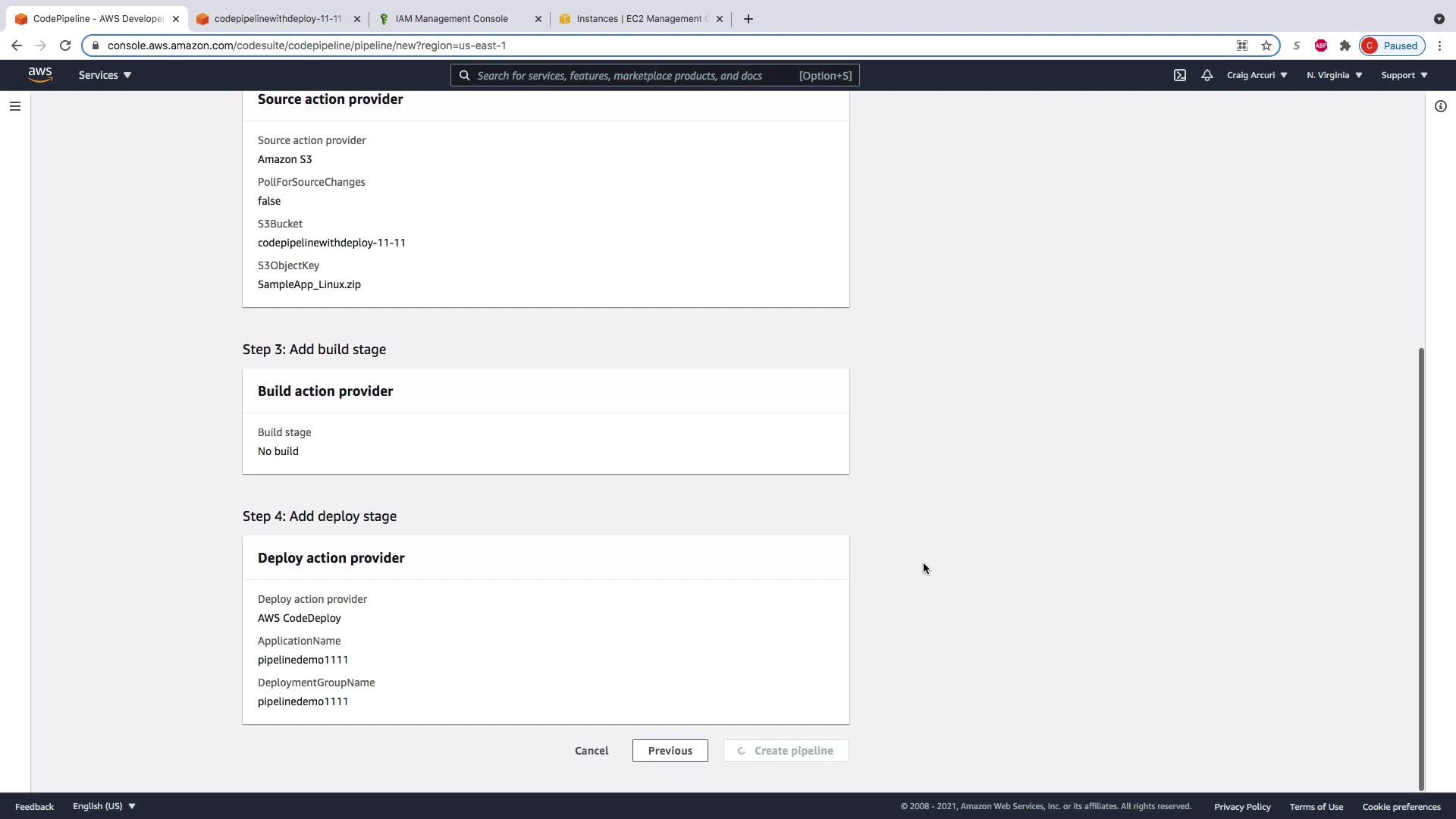Click the Cancel link
Viewport: 1456px width, 819px height.
(x=591, y=751)
